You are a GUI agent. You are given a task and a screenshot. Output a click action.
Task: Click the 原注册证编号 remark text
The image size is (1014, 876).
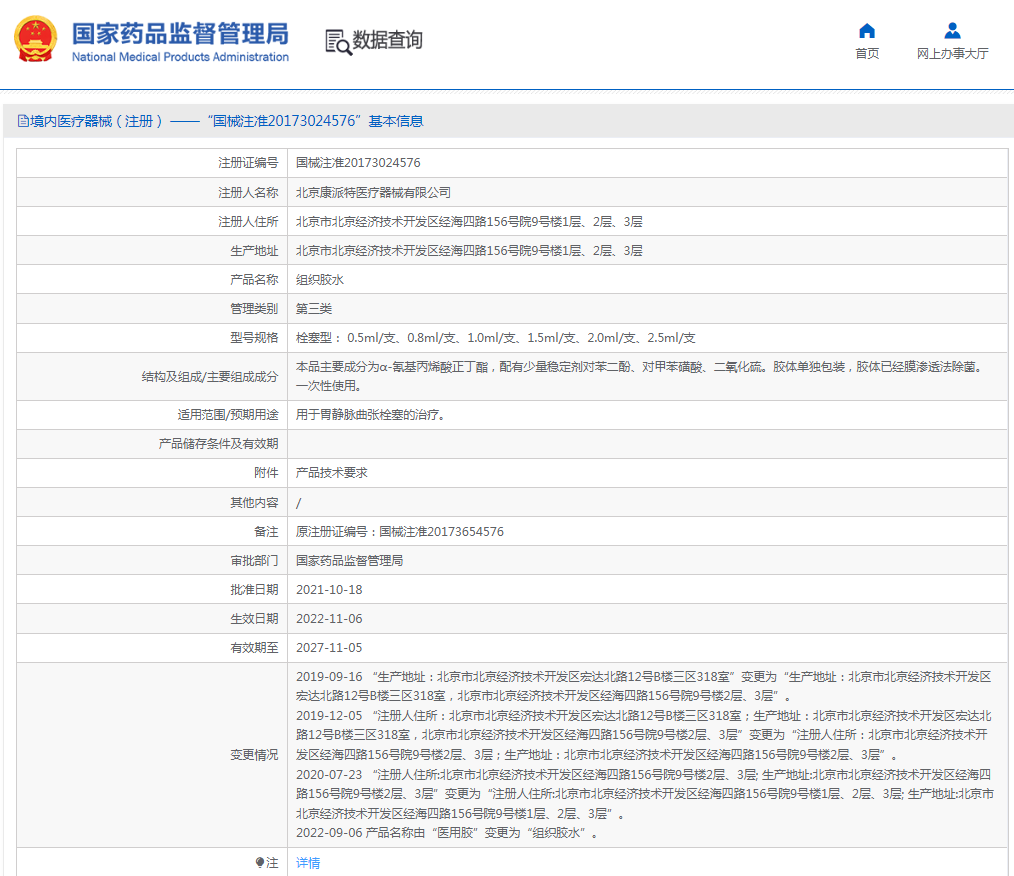[400, 532]
